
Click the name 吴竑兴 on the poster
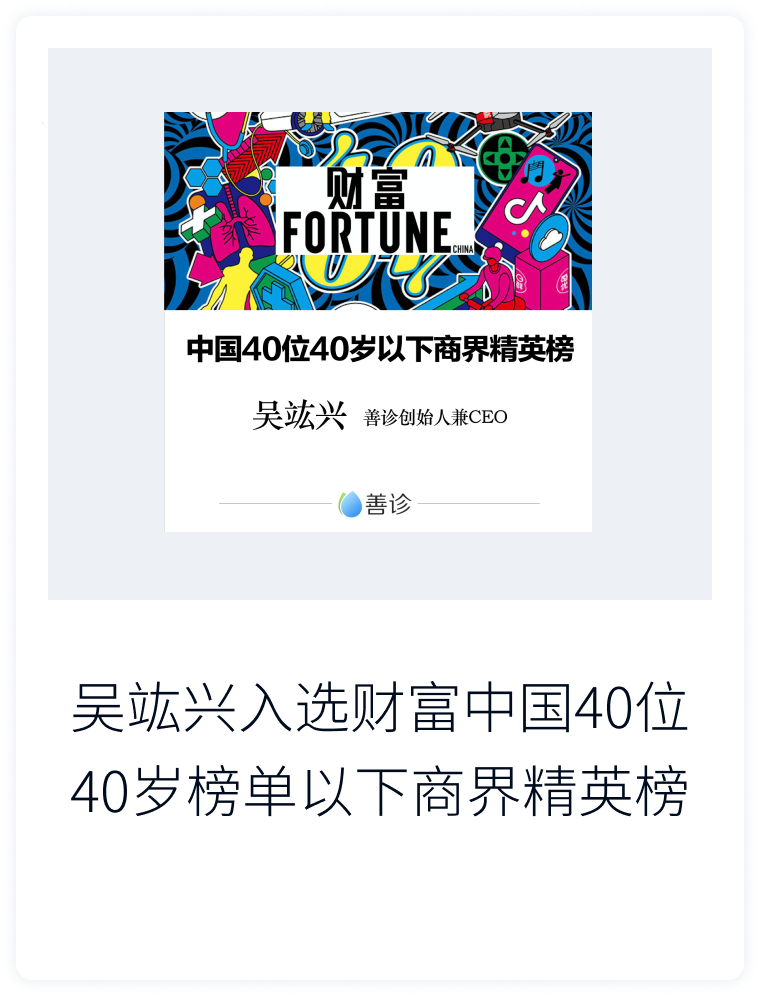click(299, 416)
